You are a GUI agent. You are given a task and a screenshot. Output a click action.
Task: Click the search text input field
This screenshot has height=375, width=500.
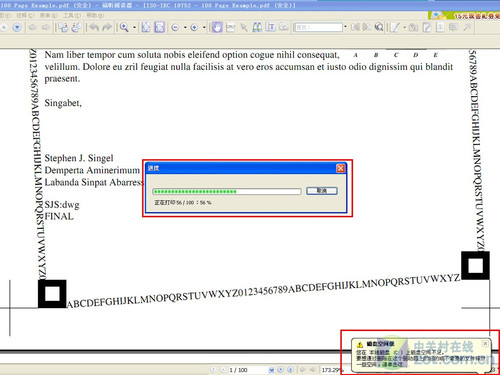tap(319, 27)
